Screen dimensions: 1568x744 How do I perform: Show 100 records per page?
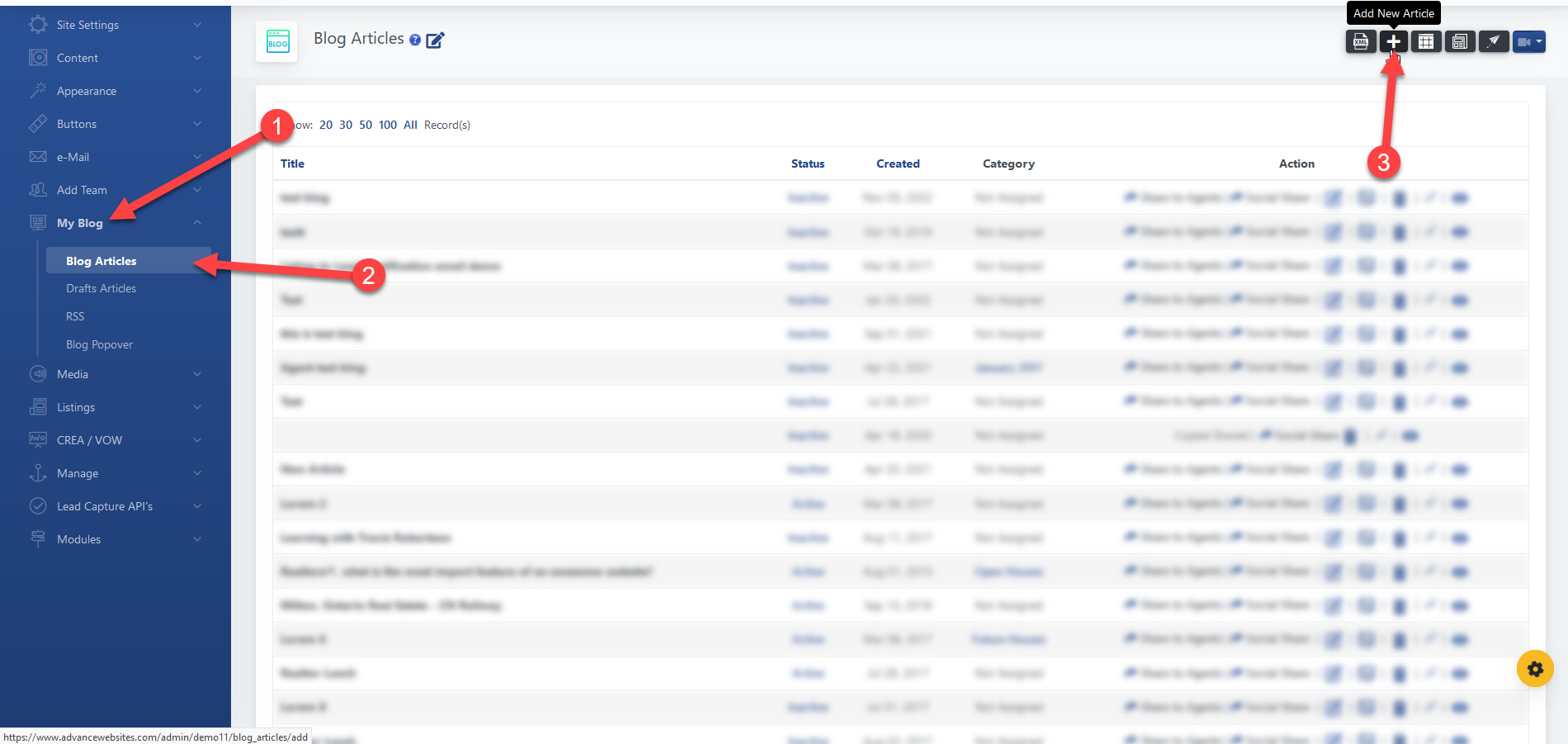point(388,125)
